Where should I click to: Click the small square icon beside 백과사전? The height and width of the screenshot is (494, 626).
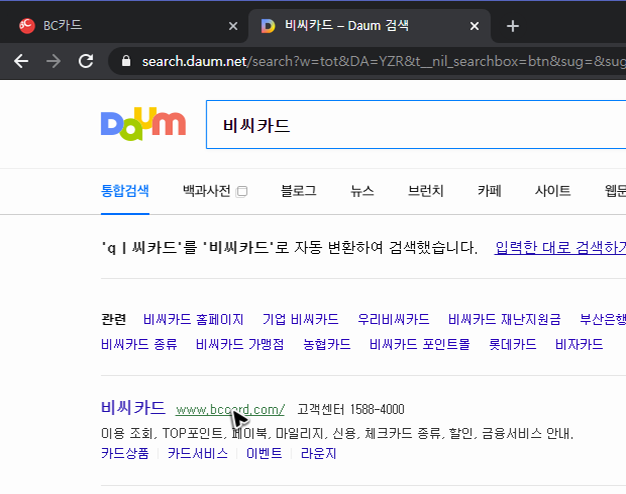pyautogui.click(x=242, y=192)
